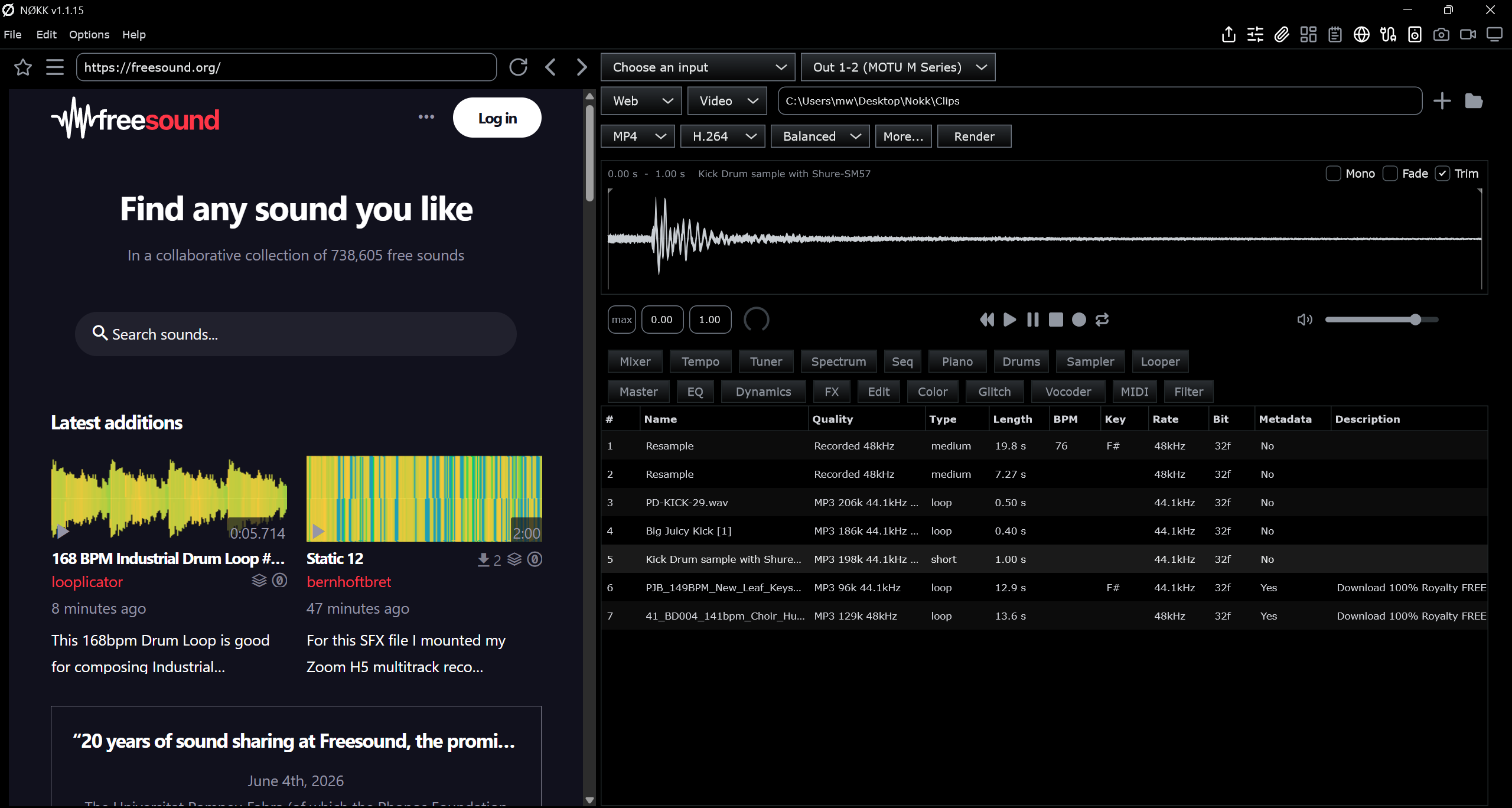Click the loop repeat playback icon
The height and width of the screenshot is (808, 1512).
1102,320
